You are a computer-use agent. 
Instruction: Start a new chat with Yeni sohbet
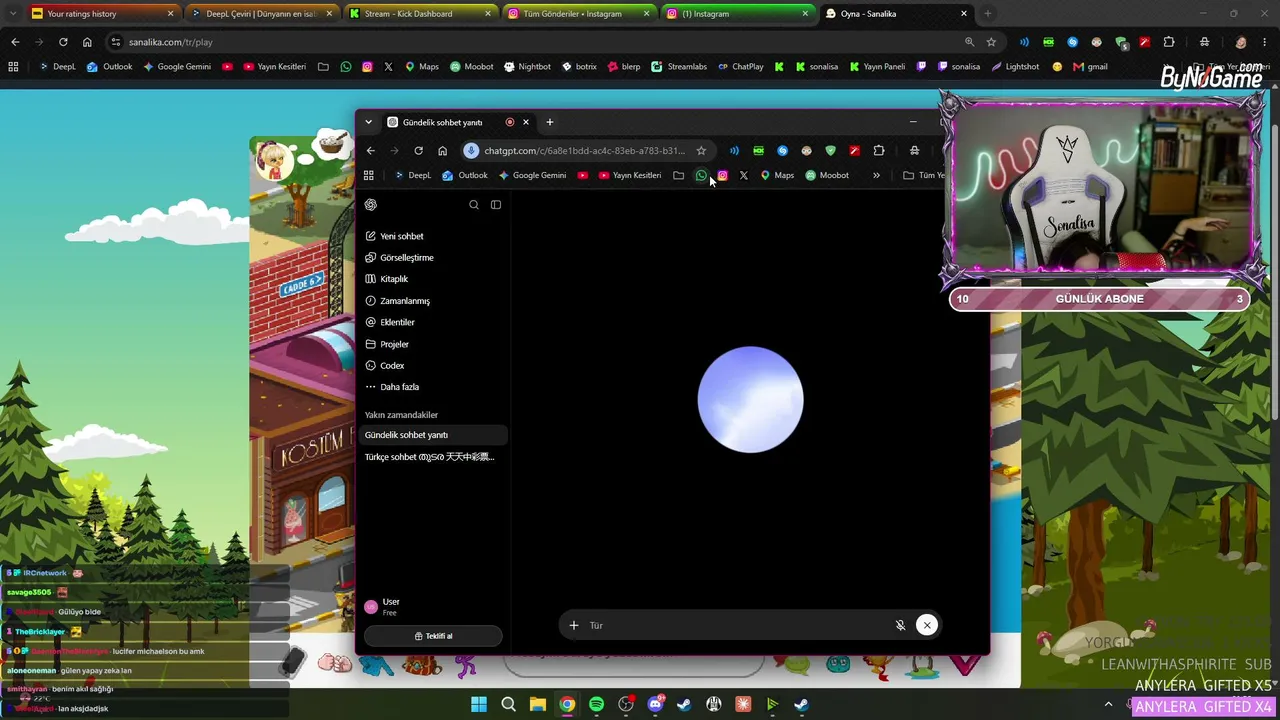pos(435,236)
